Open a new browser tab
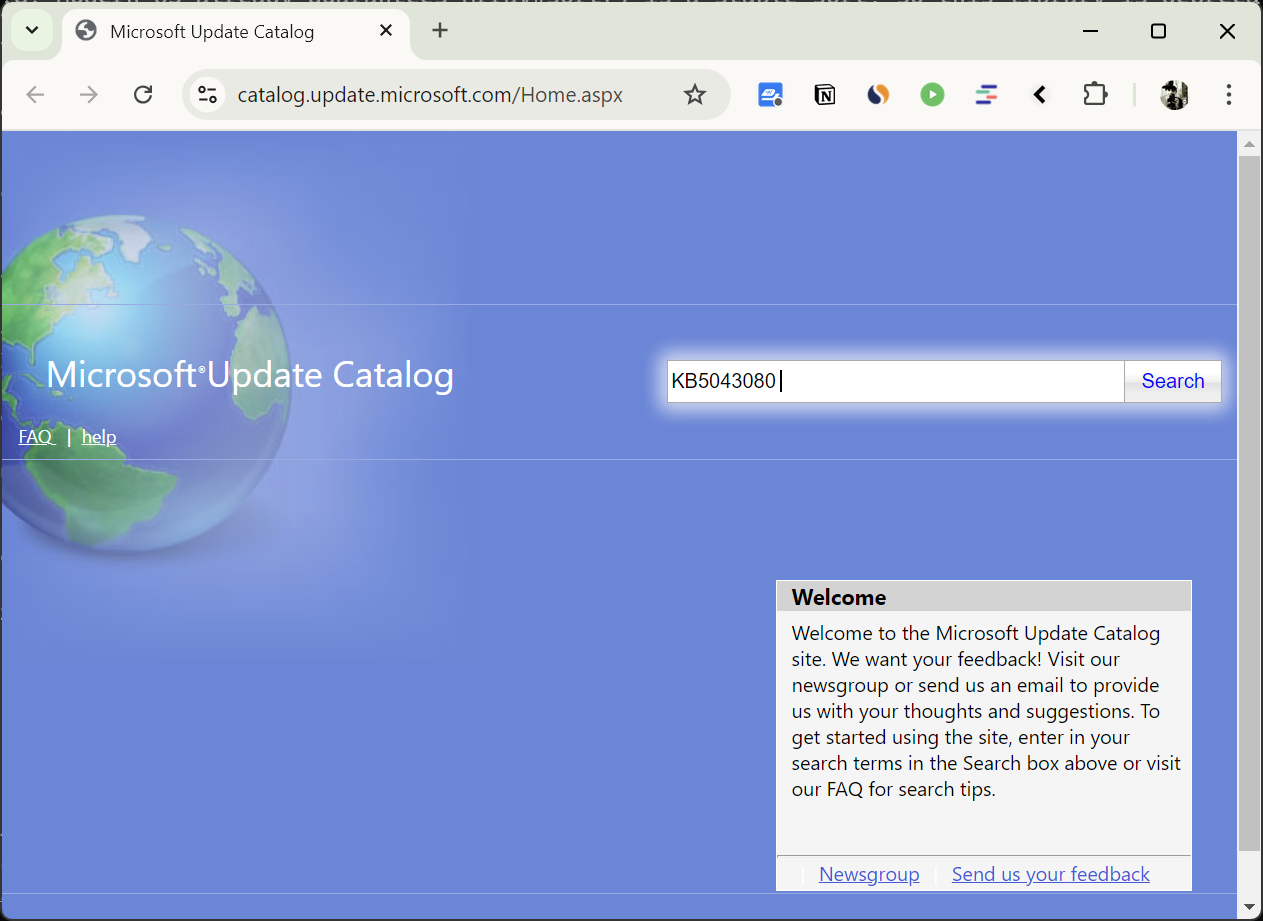The width and height of the screenshot is (1263, 921). point(440,31)
